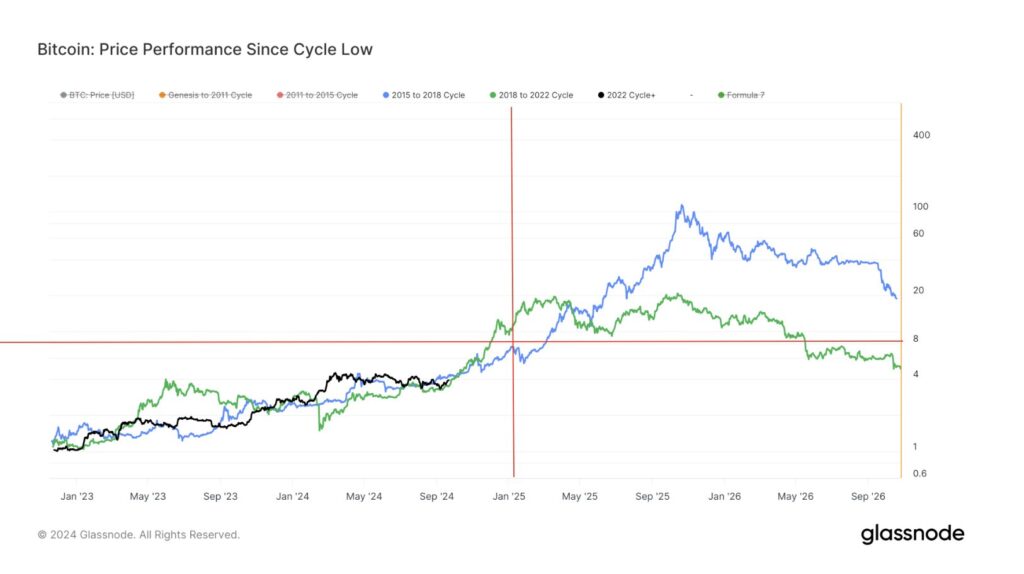Viewport: 1024px width, 574px height.
Task: Click the orange Genesis cycle legend dot
Action: coord(162,95)
